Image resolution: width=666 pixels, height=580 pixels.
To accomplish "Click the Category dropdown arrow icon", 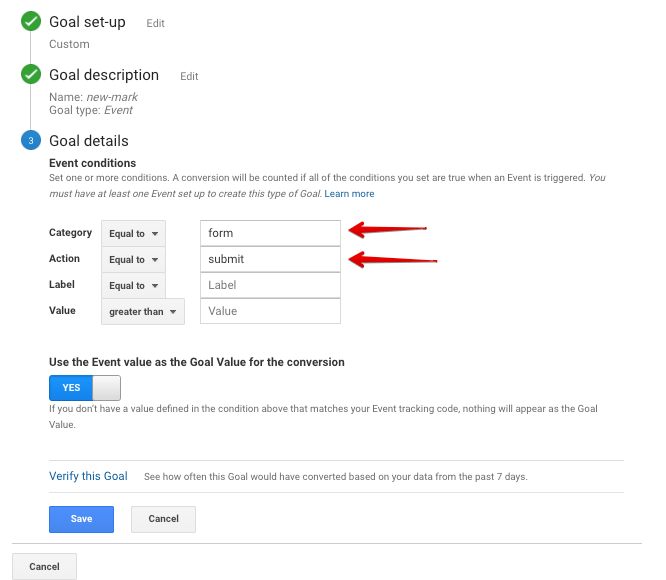I will click(x=155, y=234).
